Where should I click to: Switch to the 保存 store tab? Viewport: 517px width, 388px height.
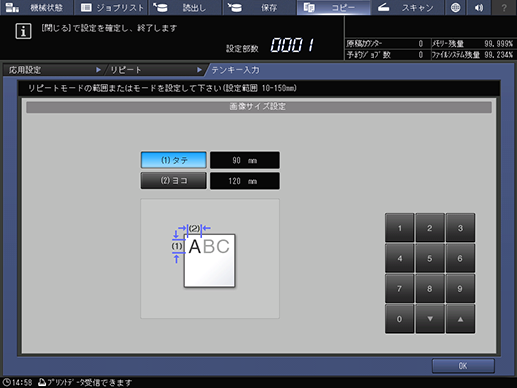(259, 7)
